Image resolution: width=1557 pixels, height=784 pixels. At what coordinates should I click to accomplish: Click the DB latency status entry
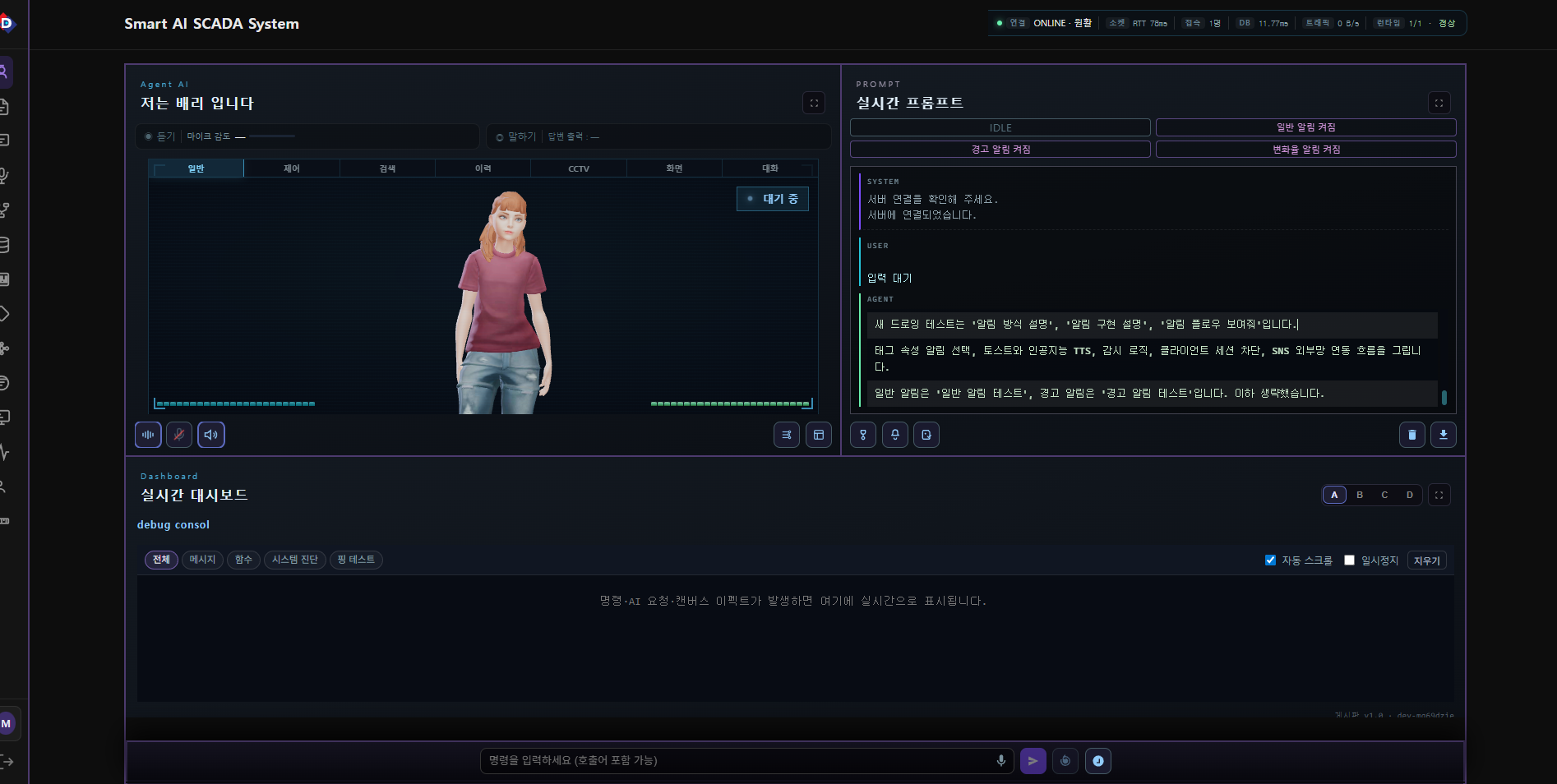(1263, 23)
